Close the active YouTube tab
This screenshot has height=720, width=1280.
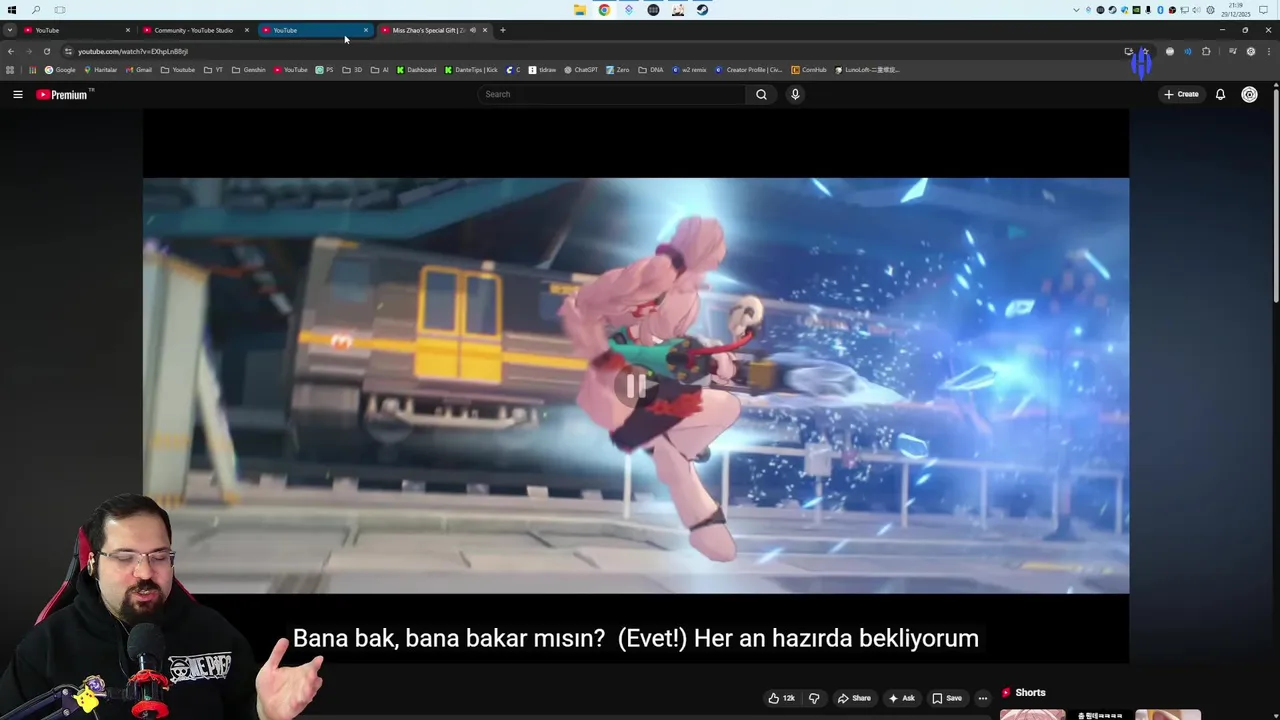[366, 30]
